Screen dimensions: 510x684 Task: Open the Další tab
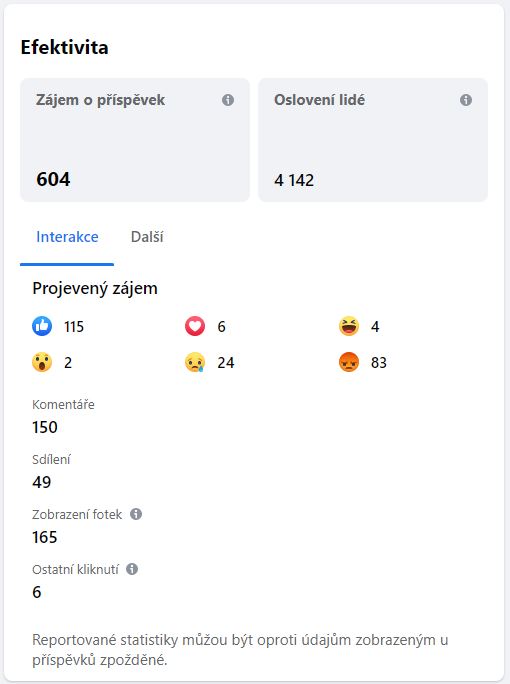coord(147,237)
